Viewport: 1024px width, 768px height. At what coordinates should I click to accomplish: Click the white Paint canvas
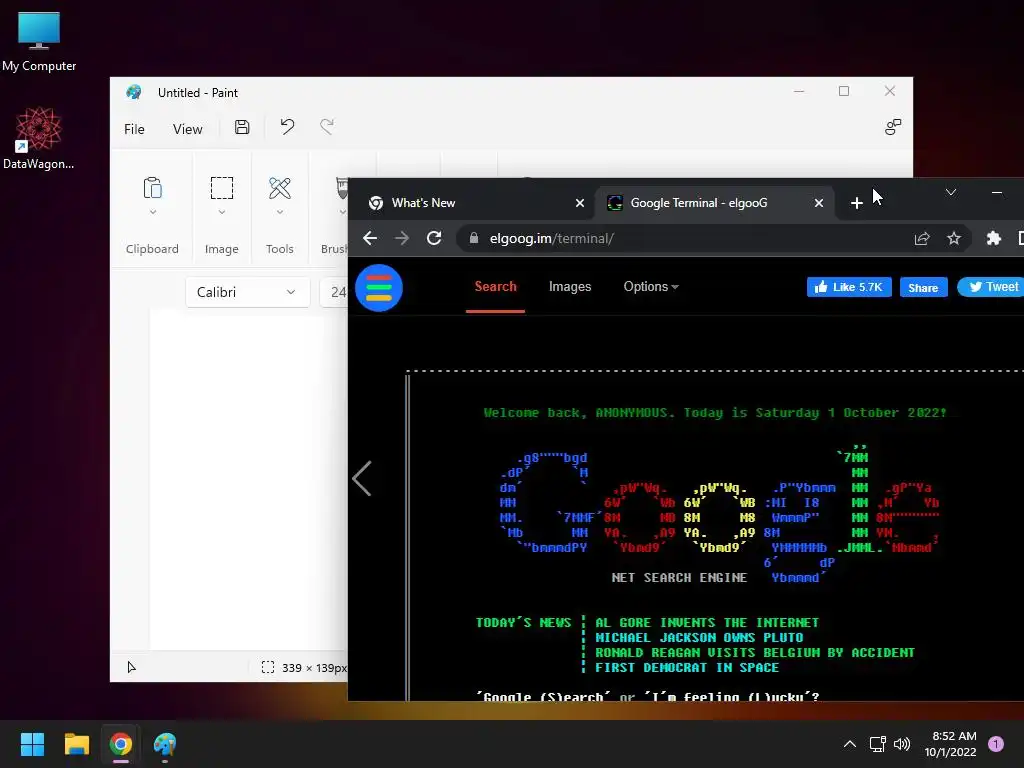(248, 480)
